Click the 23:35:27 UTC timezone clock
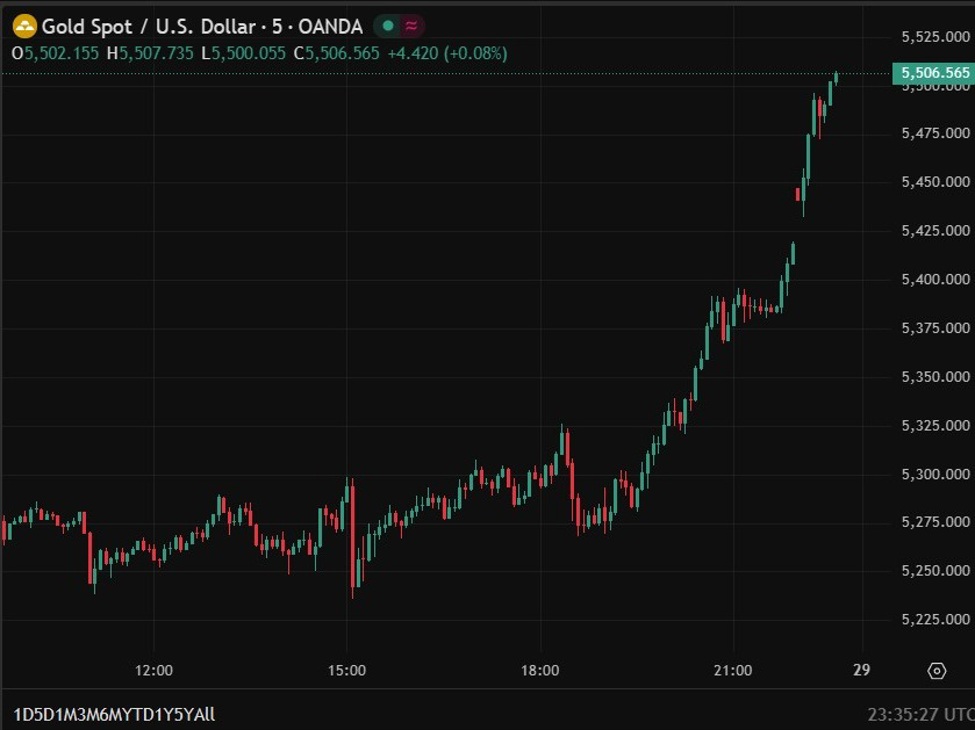This screenshot has height=730, width=975. [921, 714]
